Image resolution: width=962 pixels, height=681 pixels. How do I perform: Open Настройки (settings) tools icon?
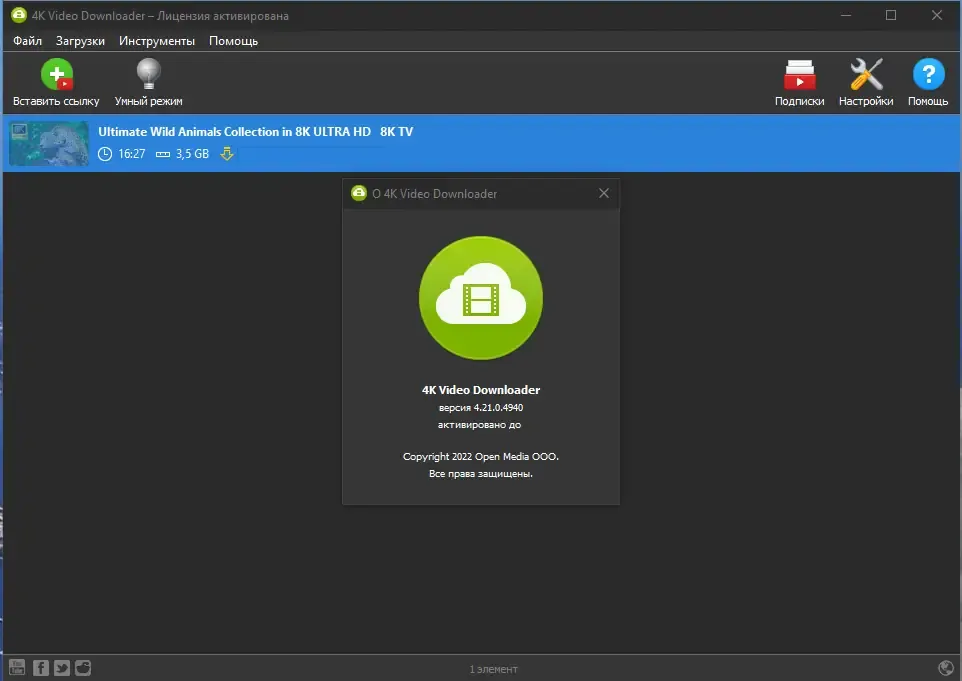pos(866,74)
